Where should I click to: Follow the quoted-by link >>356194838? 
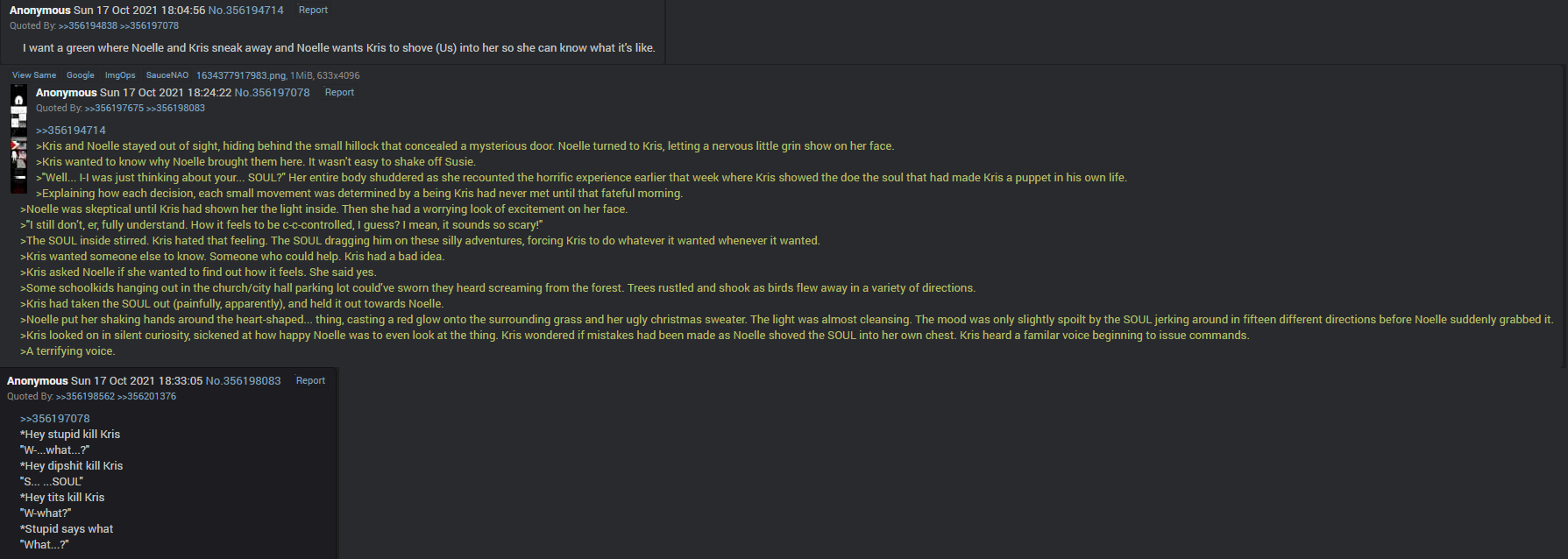tap(88, 26)
